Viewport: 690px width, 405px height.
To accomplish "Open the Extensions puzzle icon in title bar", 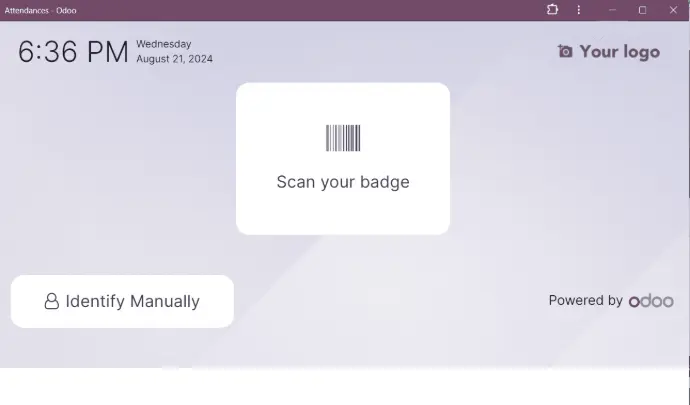I will click(x=552, y=9).
